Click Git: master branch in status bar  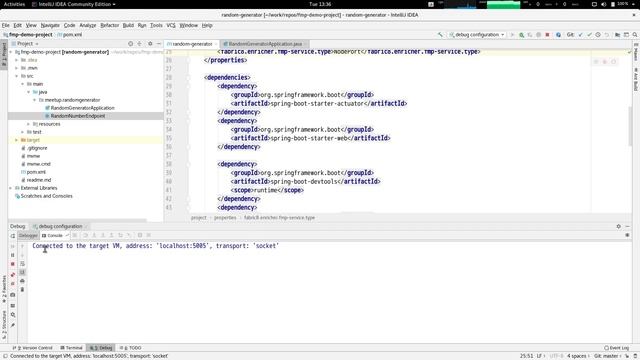(x=606, y=356)
